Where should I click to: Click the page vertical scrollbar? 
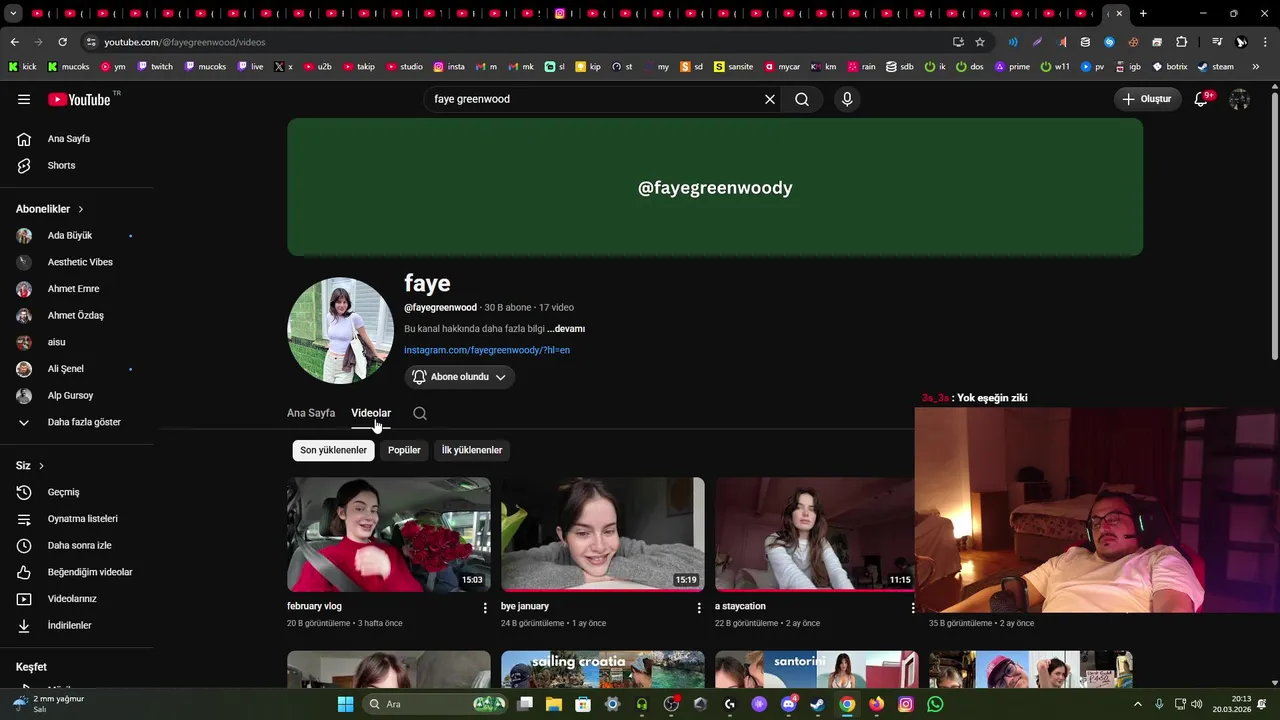(x=1274, y=225)
